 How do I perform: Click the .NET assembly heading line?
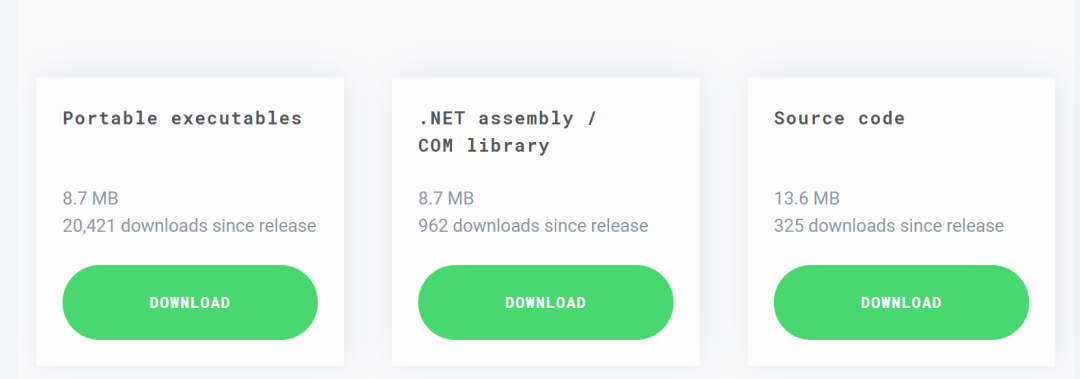[508, 119]
